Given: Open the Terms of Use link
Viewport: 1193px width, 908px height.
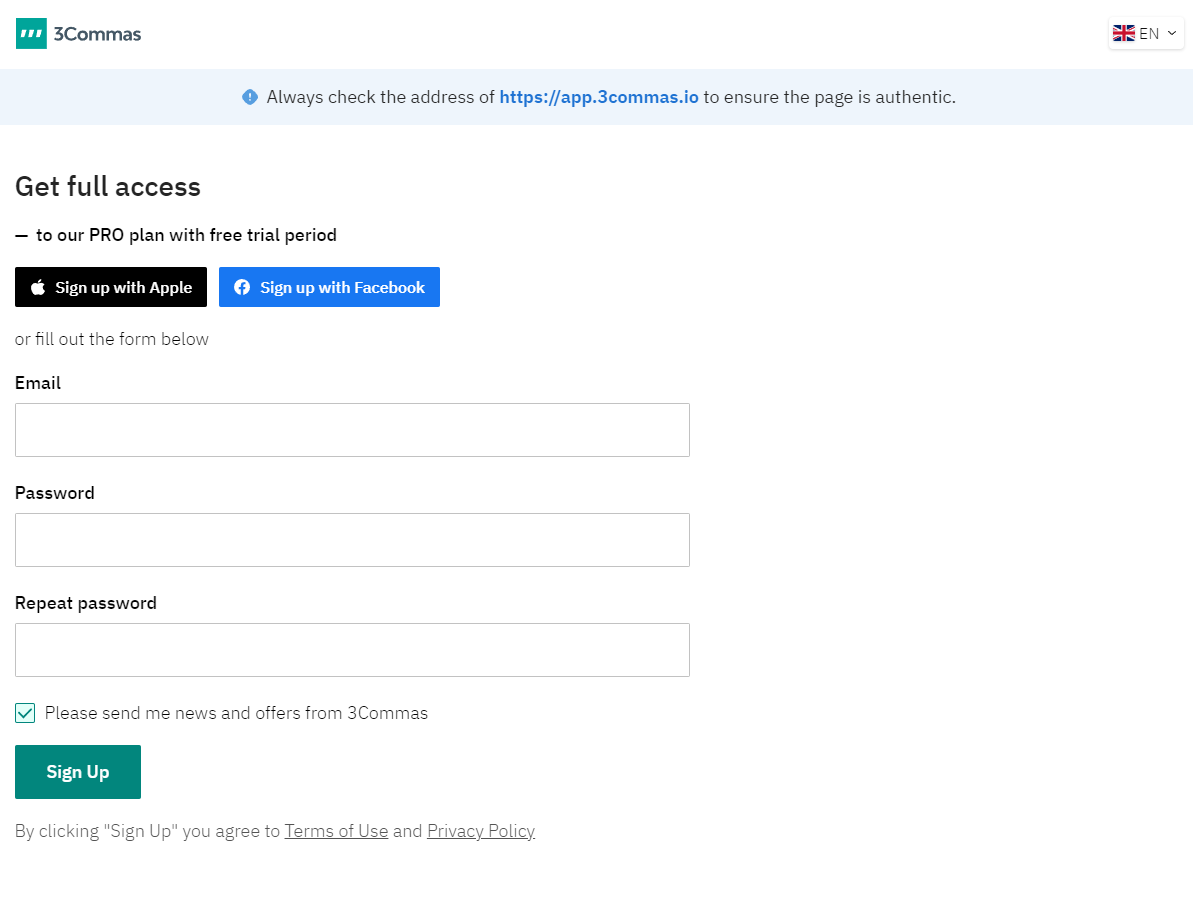Looking at the screenshot, I should pos(336,831).
